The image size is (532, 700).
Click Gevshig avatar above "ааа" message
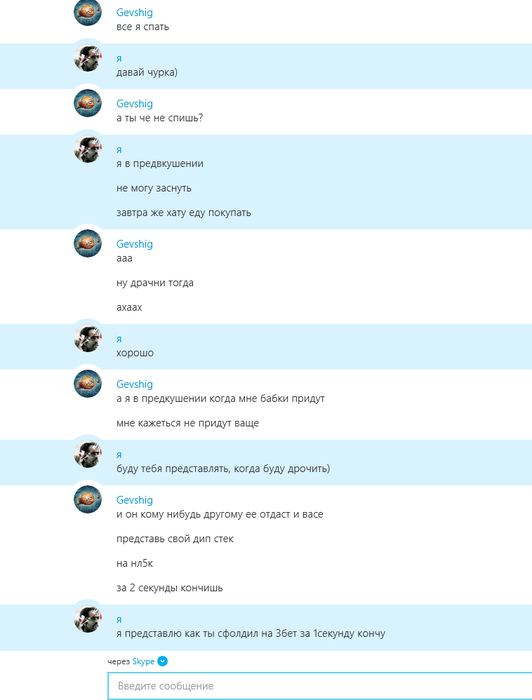(x=87, y=244)
